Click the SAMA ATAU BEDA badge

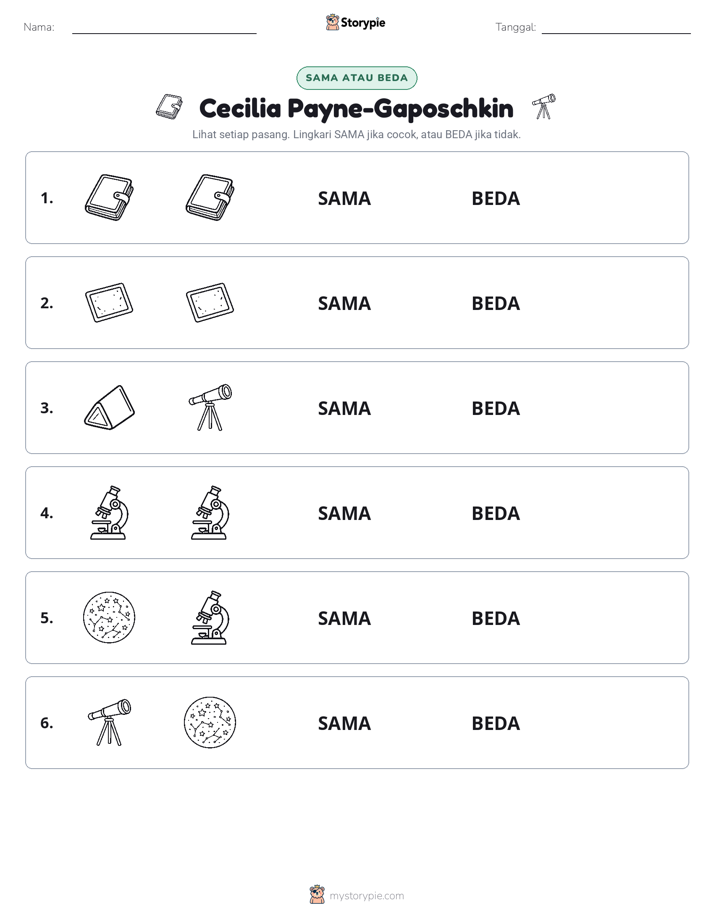(356, 78)
